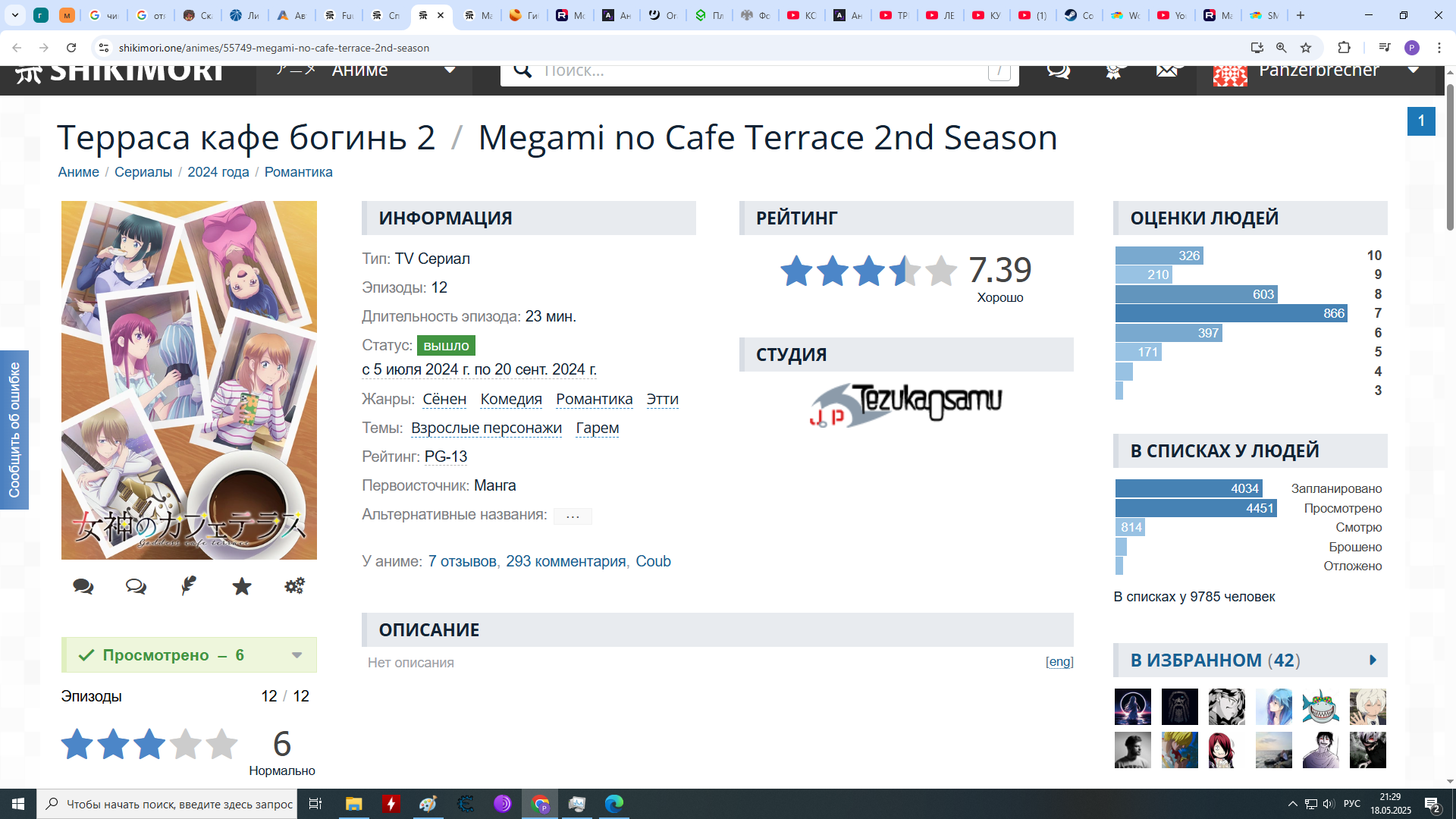Expand Просмотрено status dropdown arrow
Viewport: 1456px width, 819px height.
click(x=297, y=655)
